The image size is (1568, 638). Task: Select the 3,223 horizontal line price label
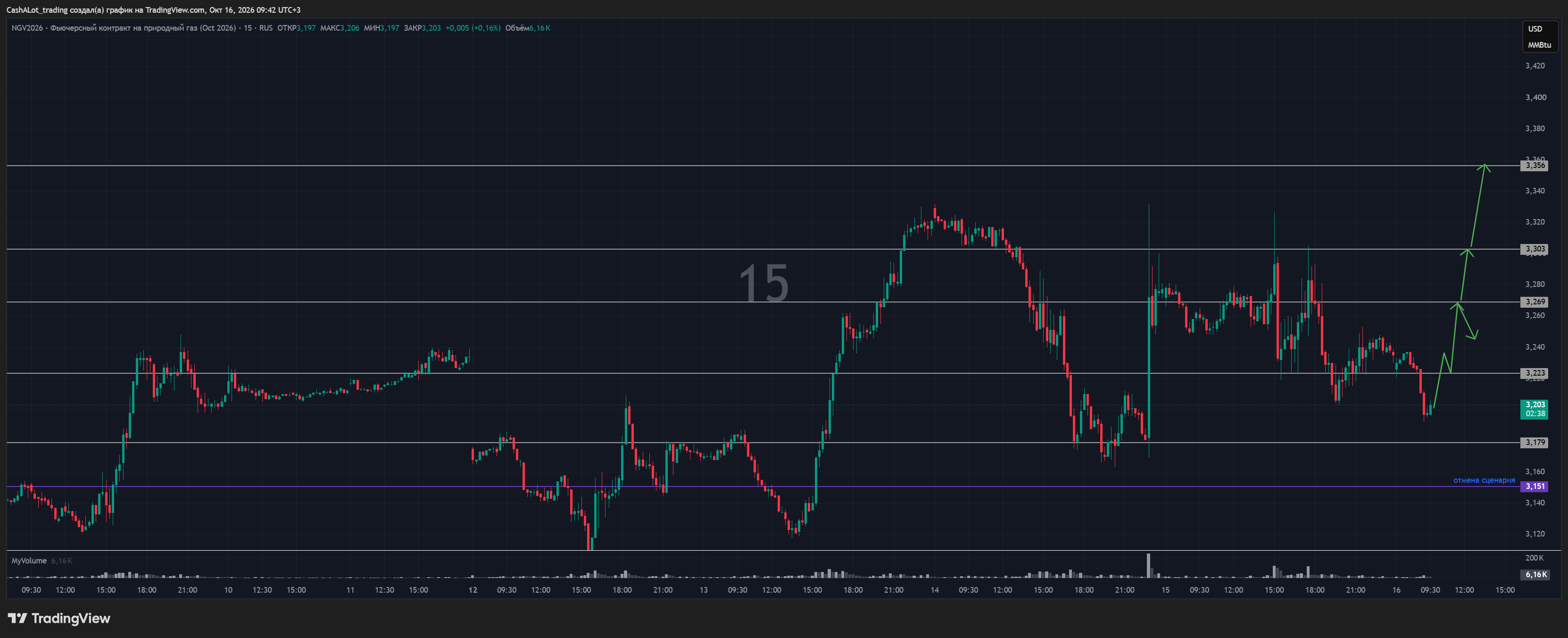[1535, 374]
